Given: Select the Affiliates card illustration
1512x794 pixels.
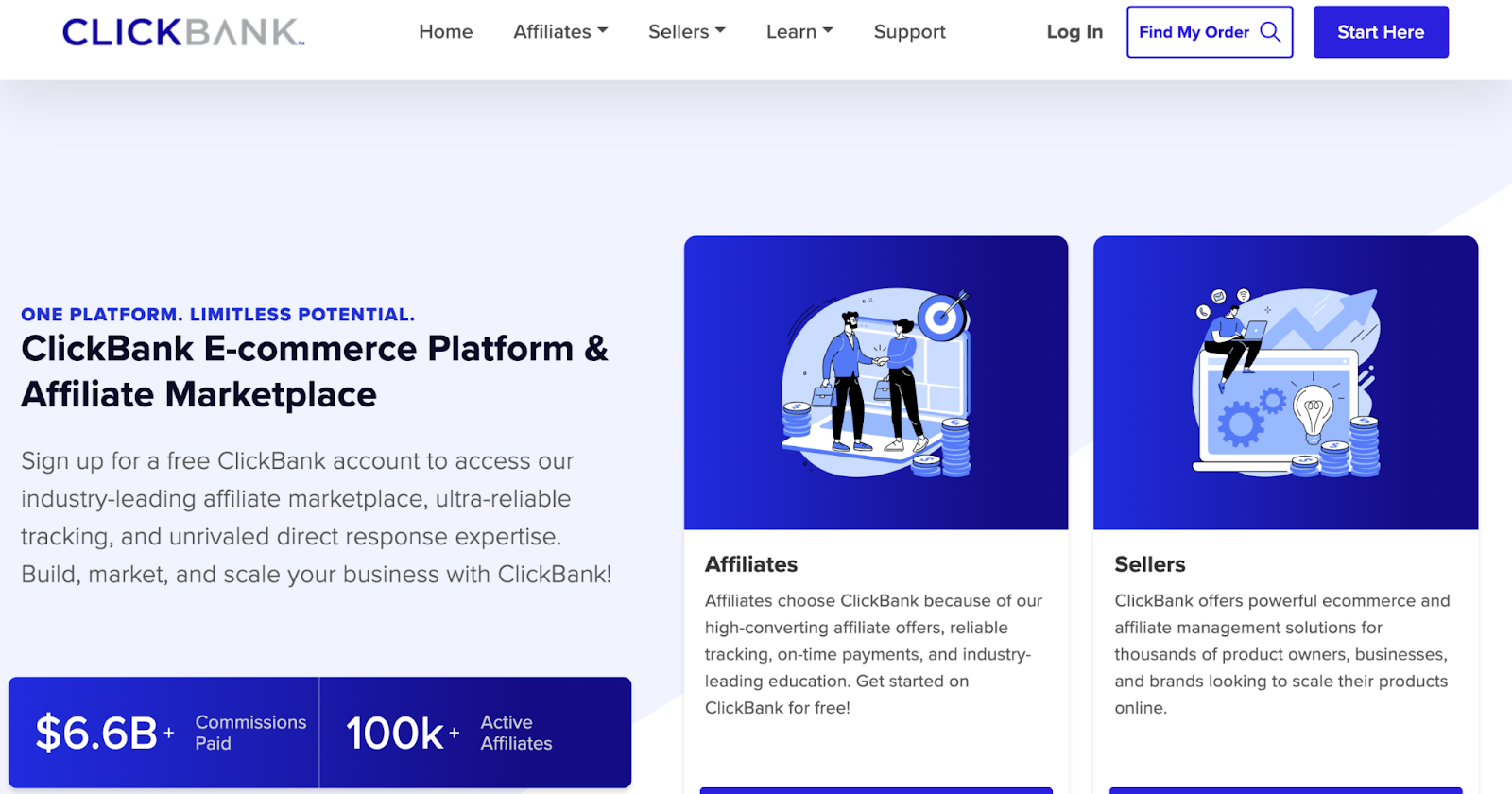Looking at the screenshot, I should (876, 383).
